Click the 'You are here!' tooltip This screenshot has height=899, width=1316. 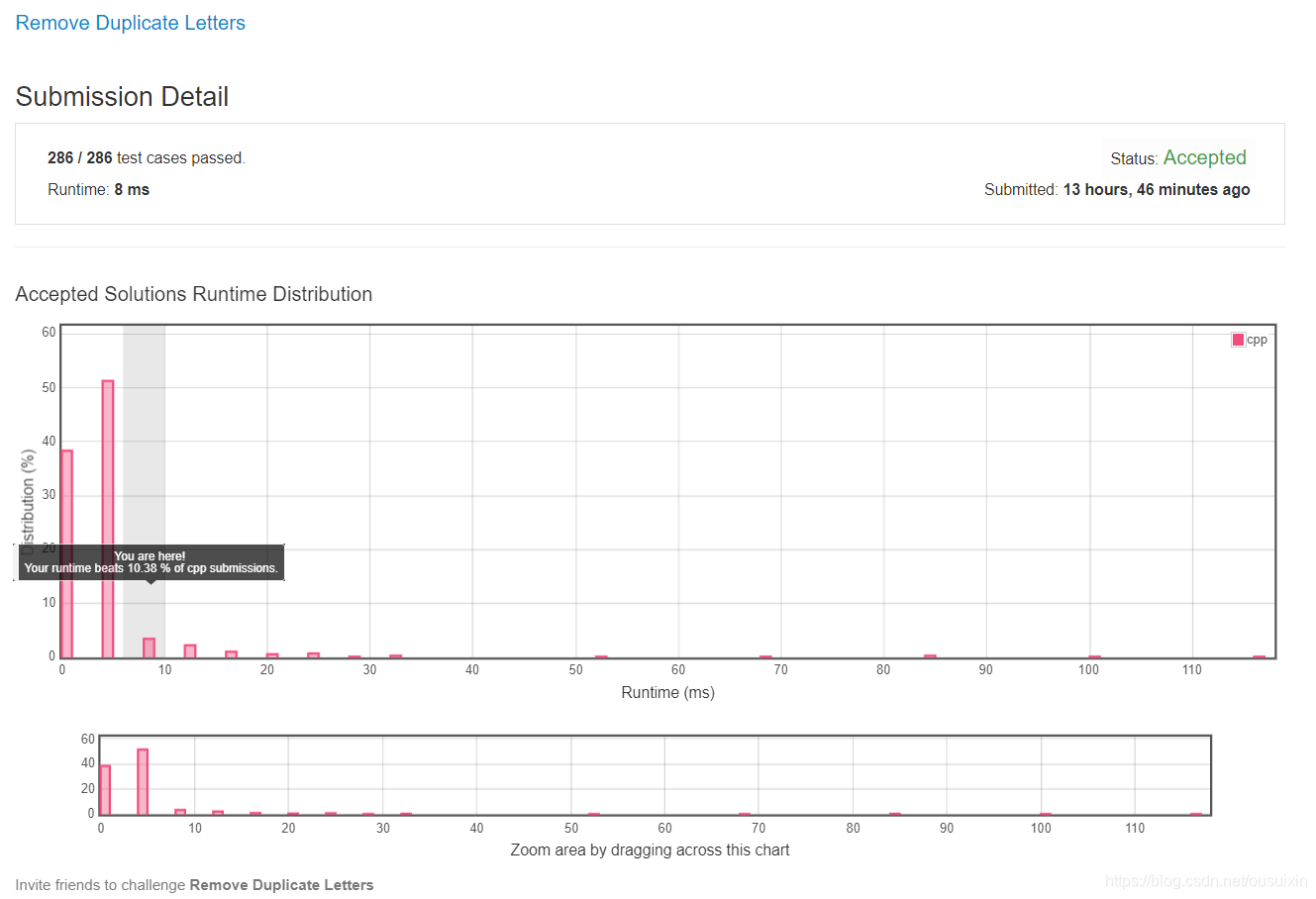[152, 562]
